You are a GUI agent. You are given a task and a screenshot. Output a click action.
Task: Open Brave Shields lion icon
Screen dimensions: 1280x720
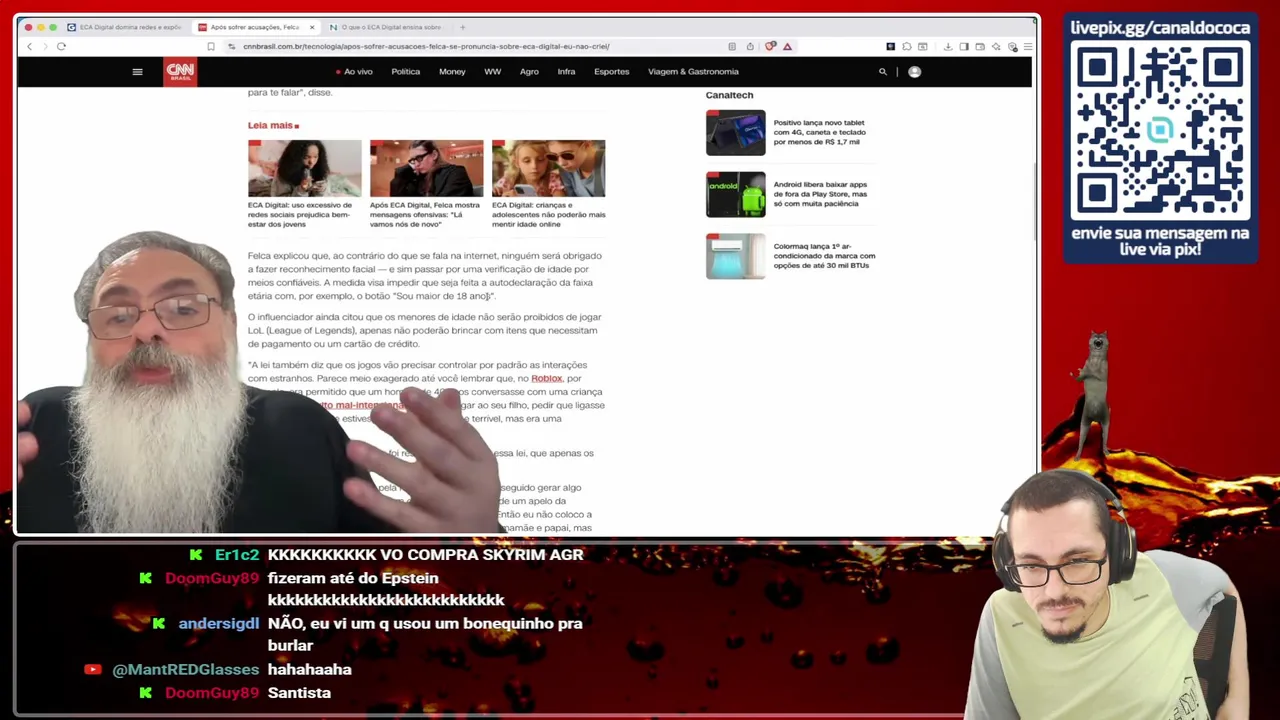click(770, 46)
